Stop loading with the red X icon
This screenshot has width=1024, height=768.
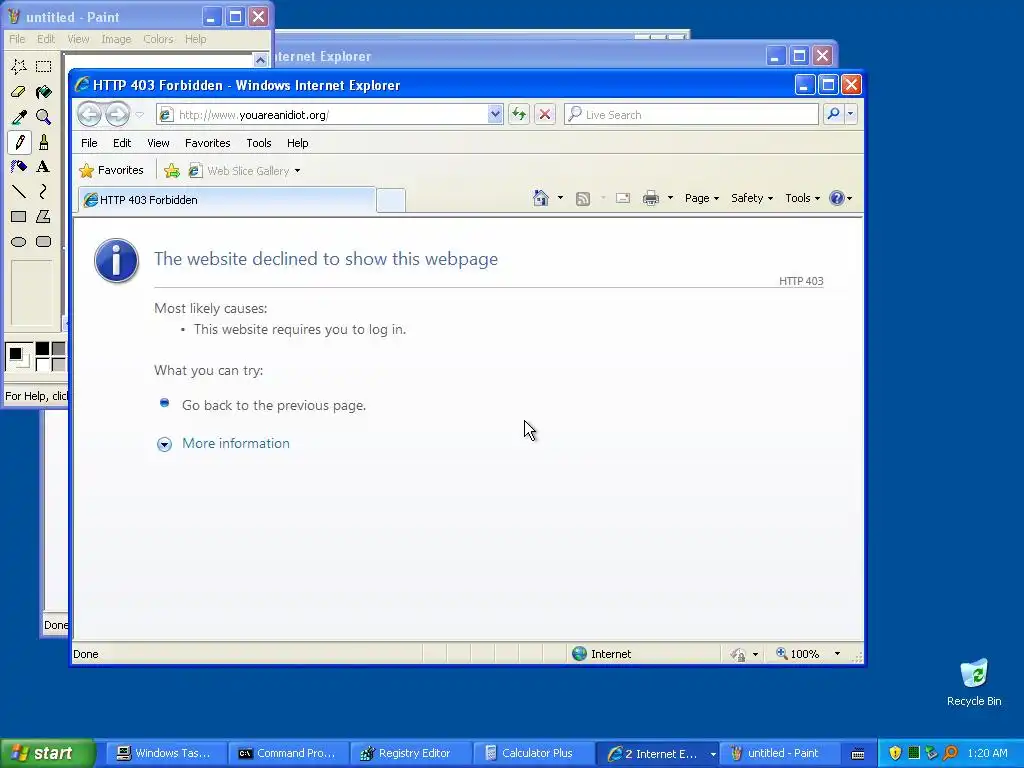545,114
